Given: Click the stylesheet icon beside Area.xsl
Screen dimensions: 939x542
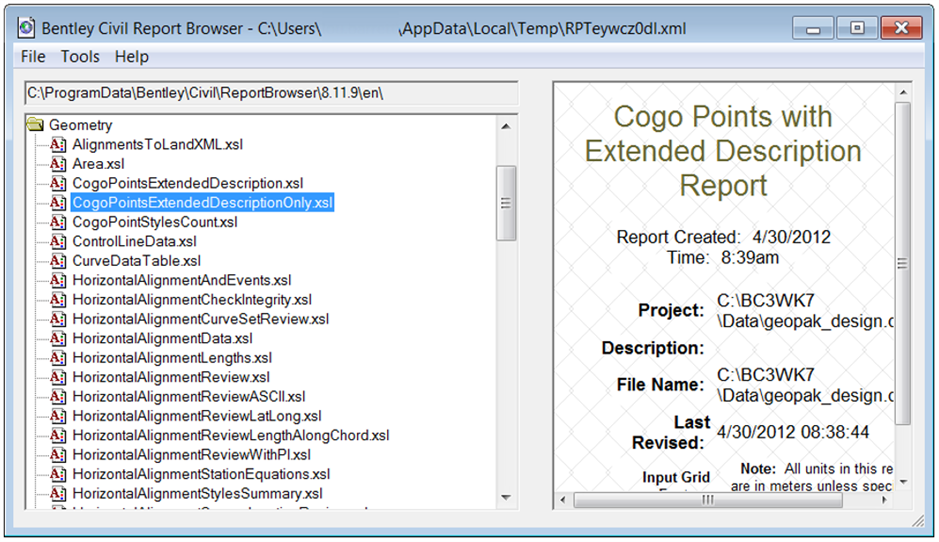Looking at the screenshot, I should 58,163.
